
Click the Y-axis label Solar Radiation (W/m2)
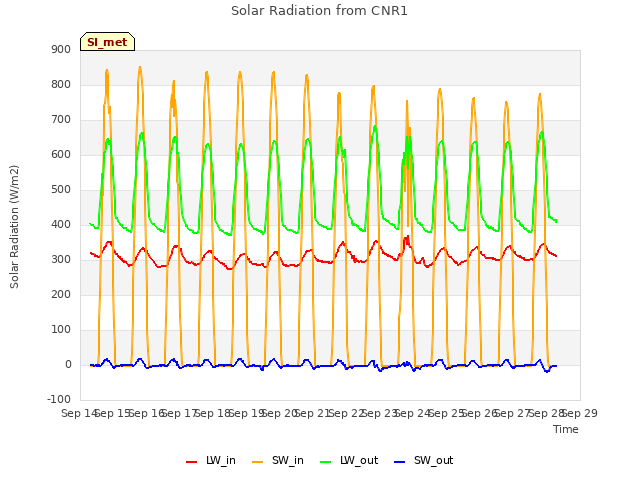(14, 227)
